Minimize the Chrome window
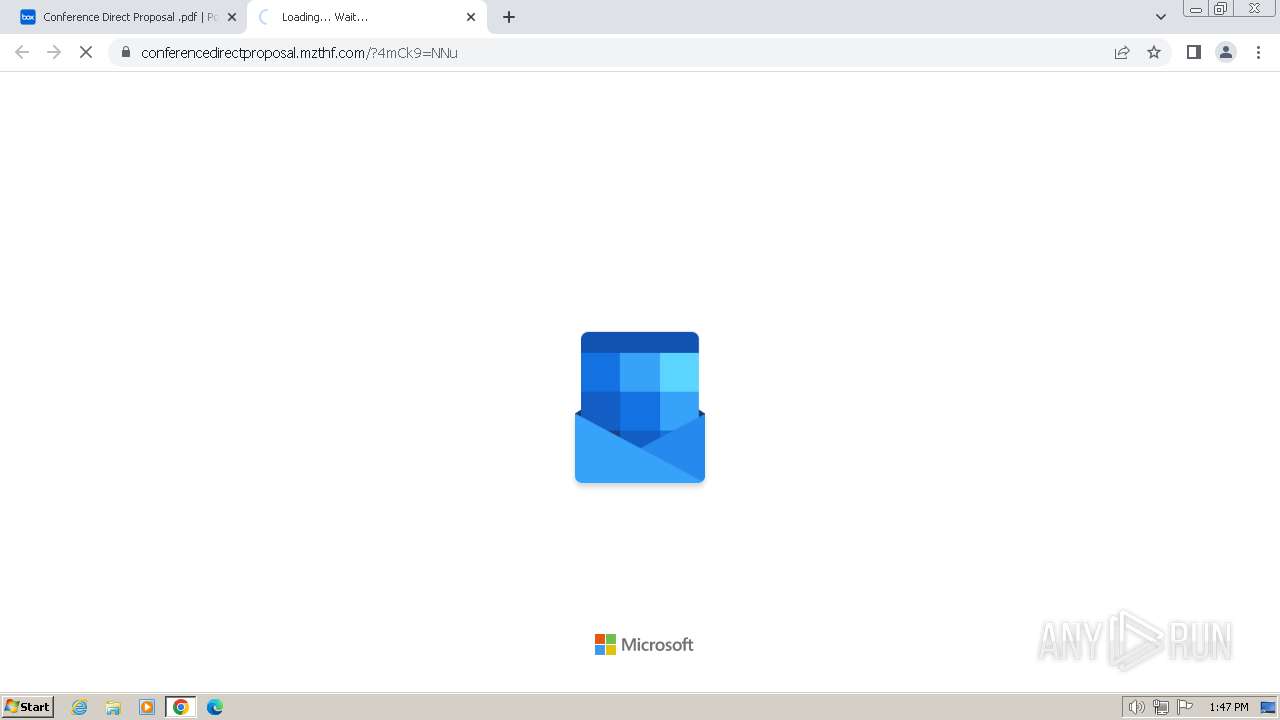 click(x=1195, y=9)
